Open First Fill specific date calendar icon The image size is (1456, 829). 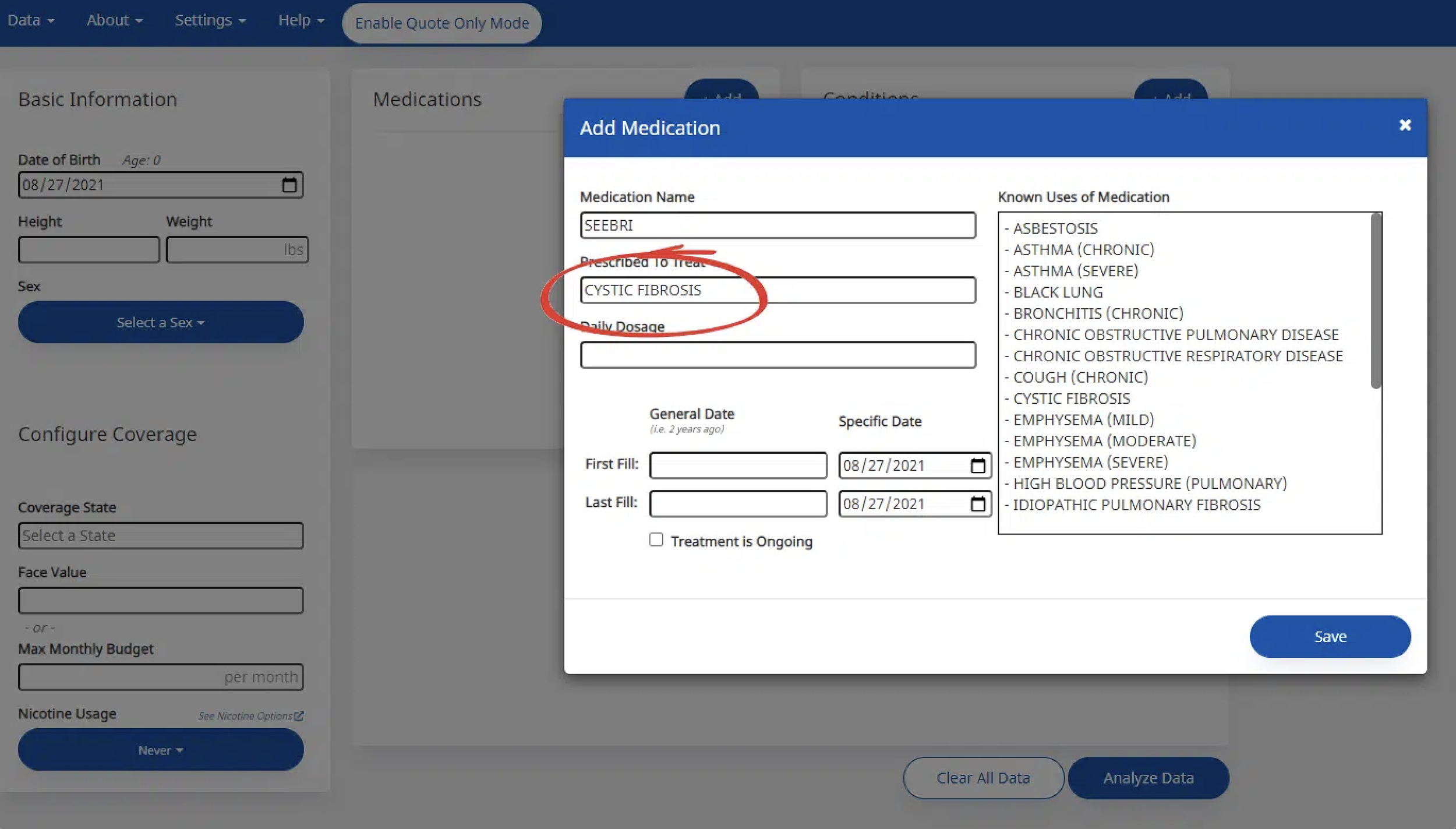pos(977,465)
